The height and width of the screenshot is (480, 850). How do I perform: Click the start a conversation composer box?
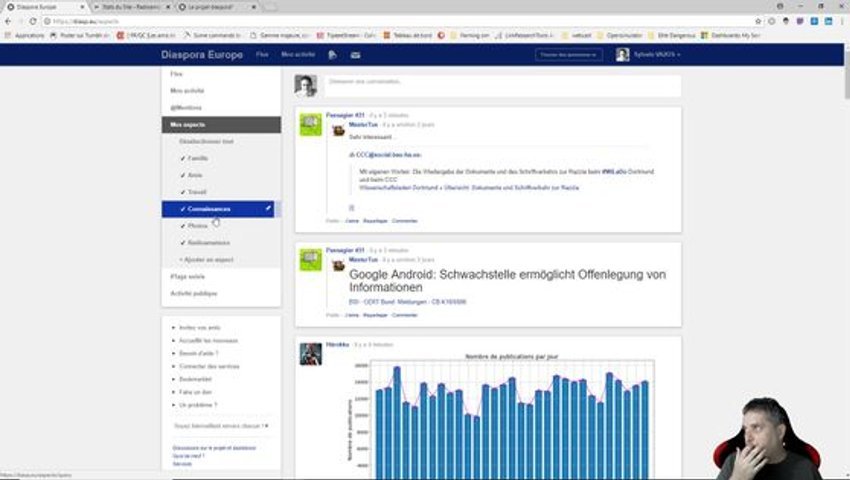point(503,86)
